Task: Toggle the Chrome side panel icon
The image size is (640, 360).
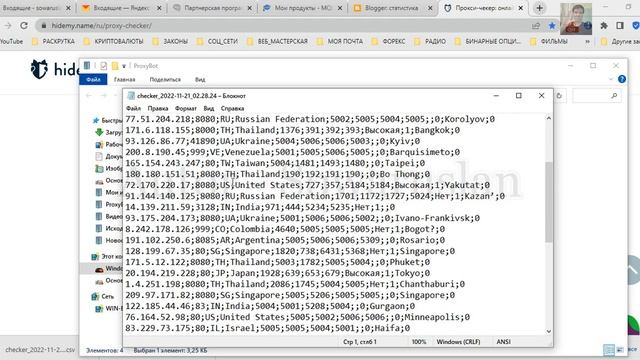Action: (620, 25)
